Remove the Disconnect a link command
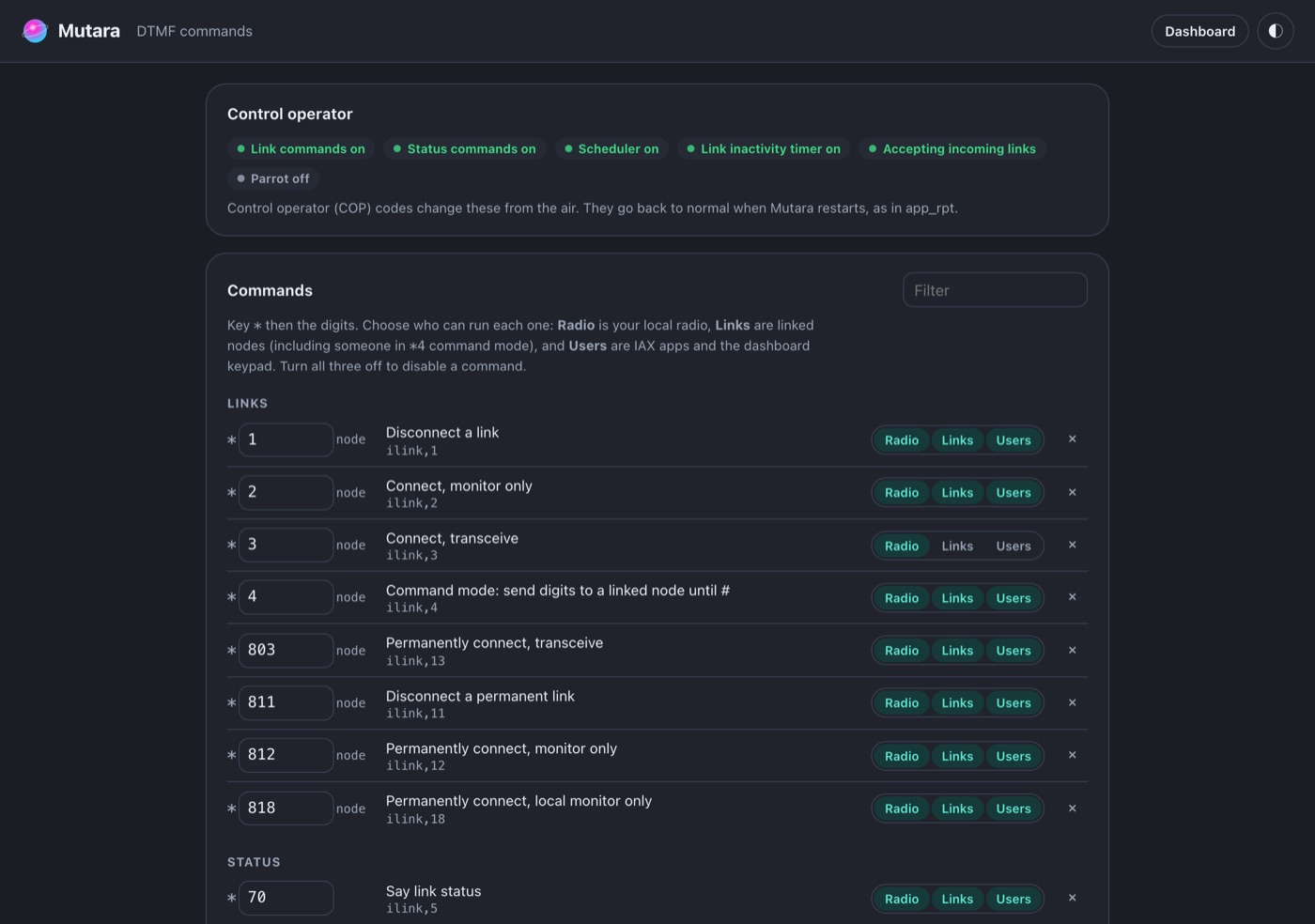The height and width of the screenshot is (924, 1315). (x=1072, y=439)
